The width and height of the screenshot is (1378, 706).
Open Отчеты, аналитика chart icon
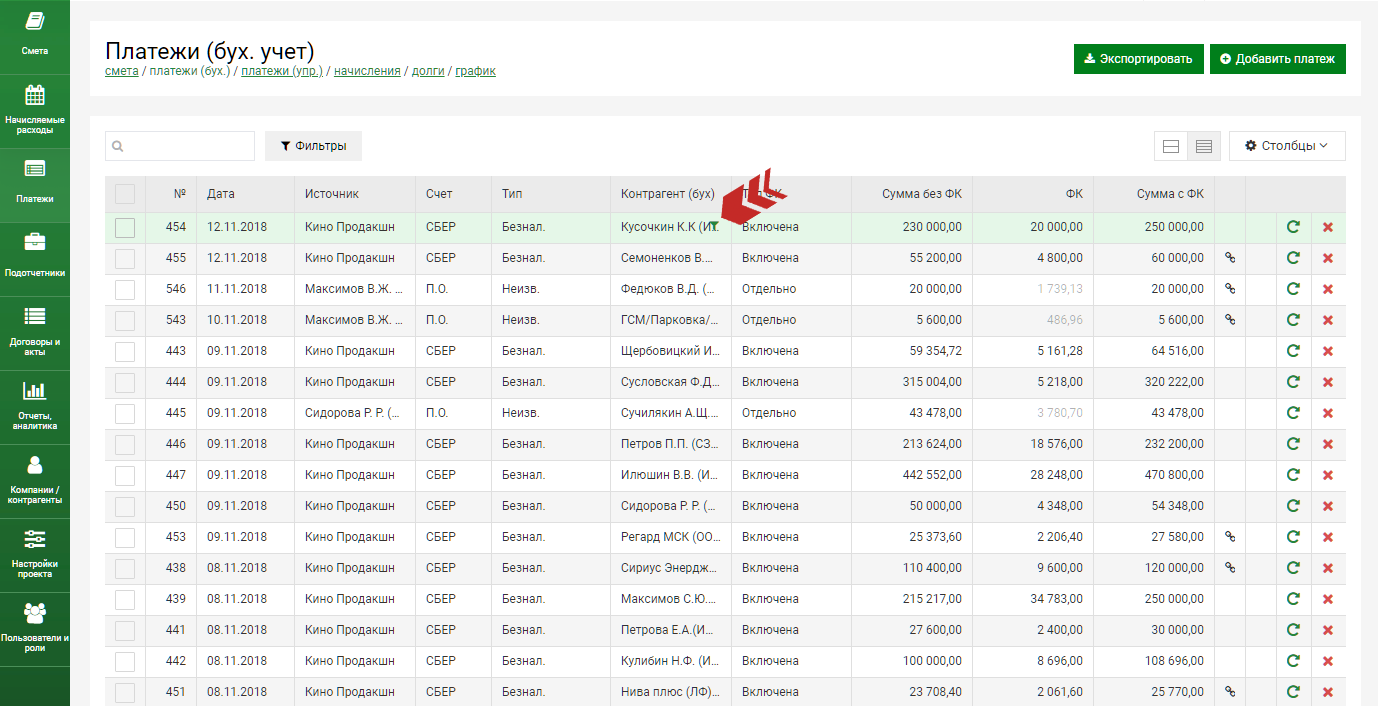click(x=34, y=392)
